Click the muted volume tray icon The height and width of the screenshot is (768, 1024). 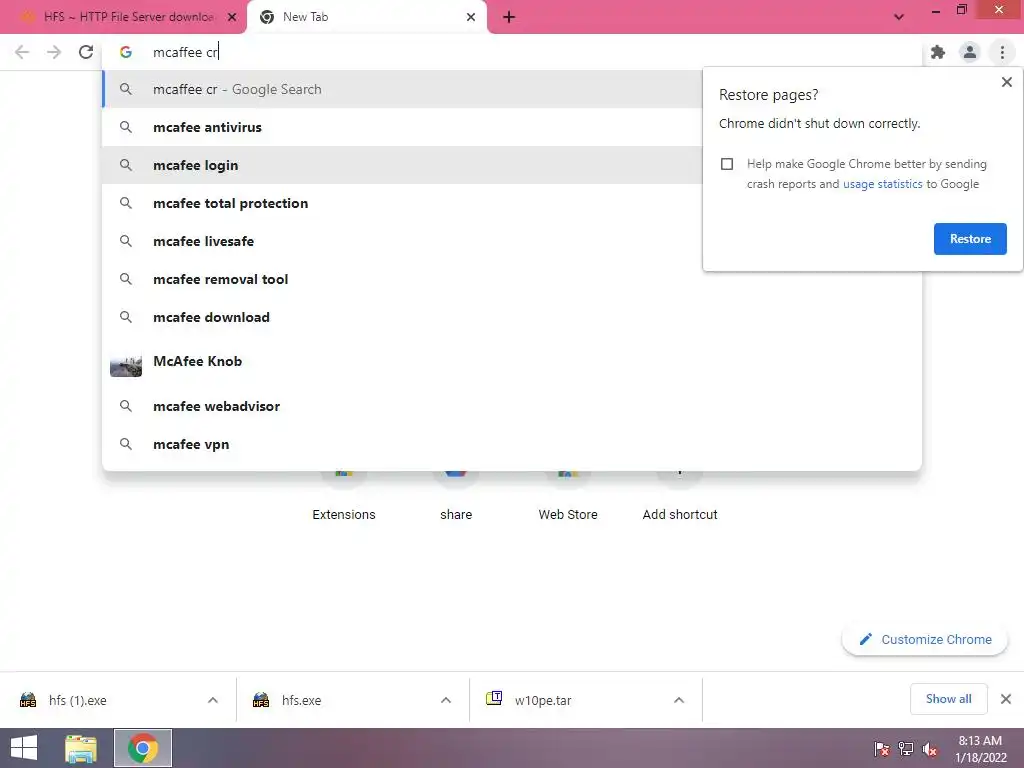tap(929, 749)
